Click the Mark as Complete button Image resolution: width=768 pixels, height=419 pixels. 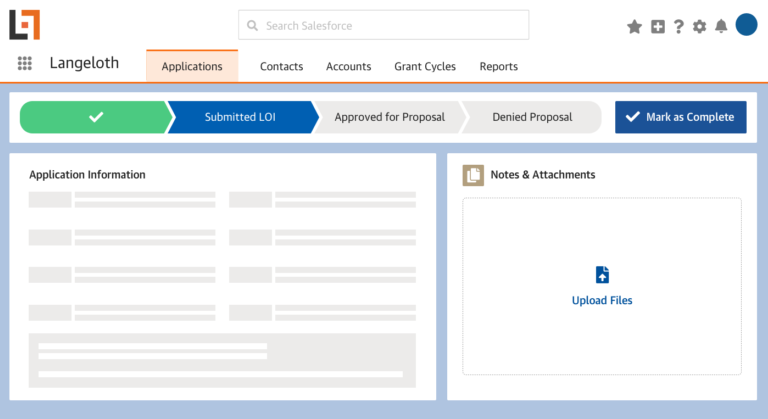tap(681, 117)
